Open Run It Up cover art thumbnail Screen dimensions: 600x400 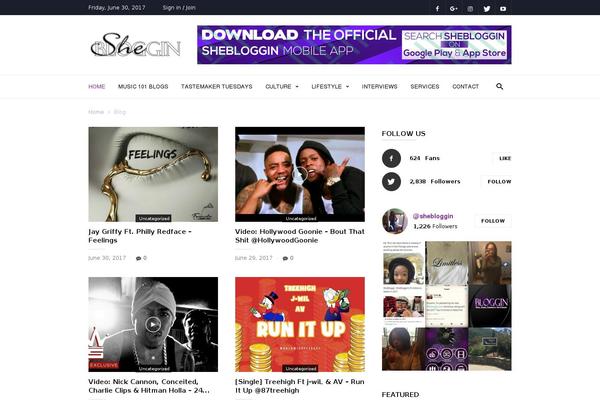pos(300,324)
